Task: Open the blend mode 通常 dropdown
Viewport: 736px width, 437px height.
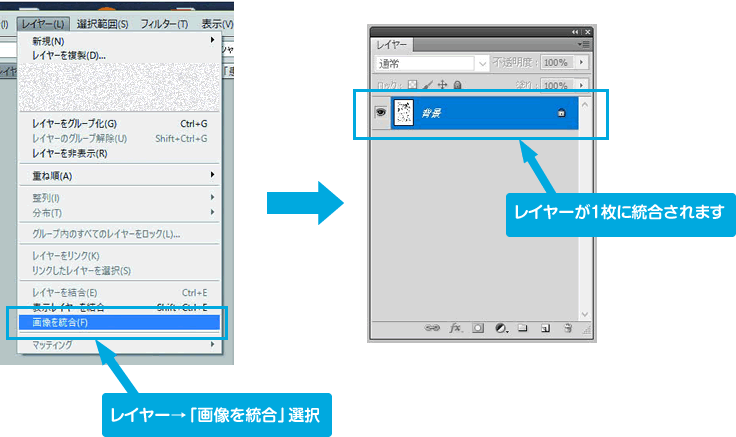Action: pos(433,63)
